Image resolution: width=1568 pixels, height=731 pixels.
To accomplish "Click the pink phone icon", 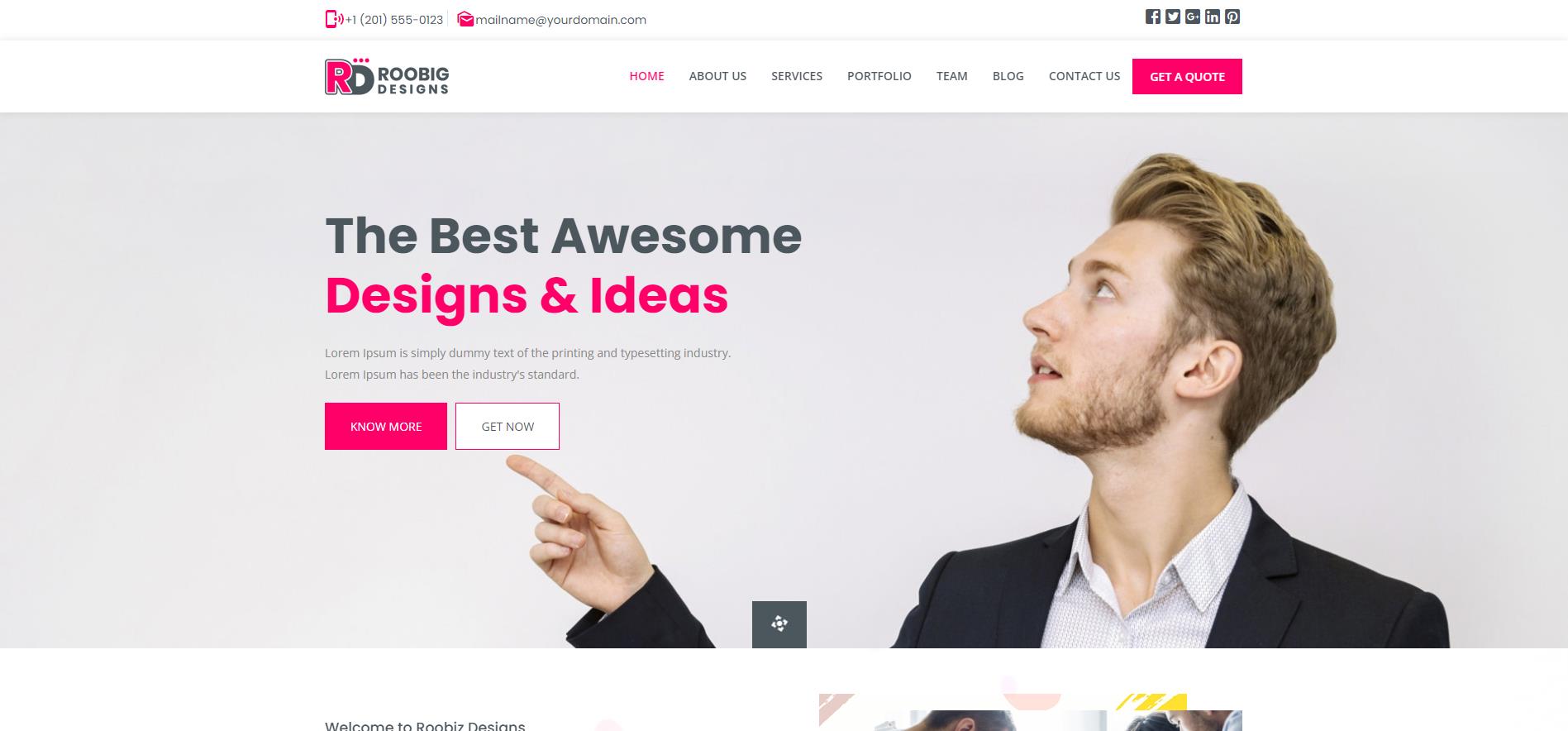I will pos(334,19).
